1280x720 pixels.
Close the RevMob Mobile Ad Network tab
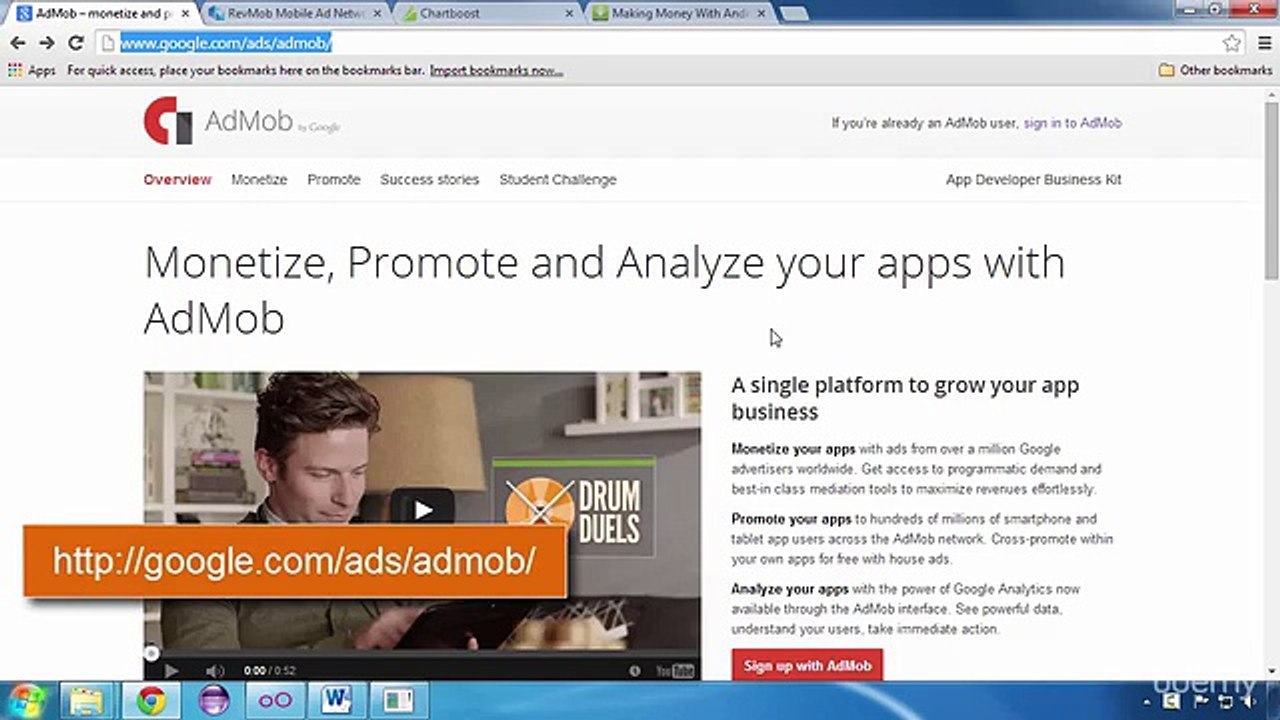pyautogui.click(x=377, y=13)
